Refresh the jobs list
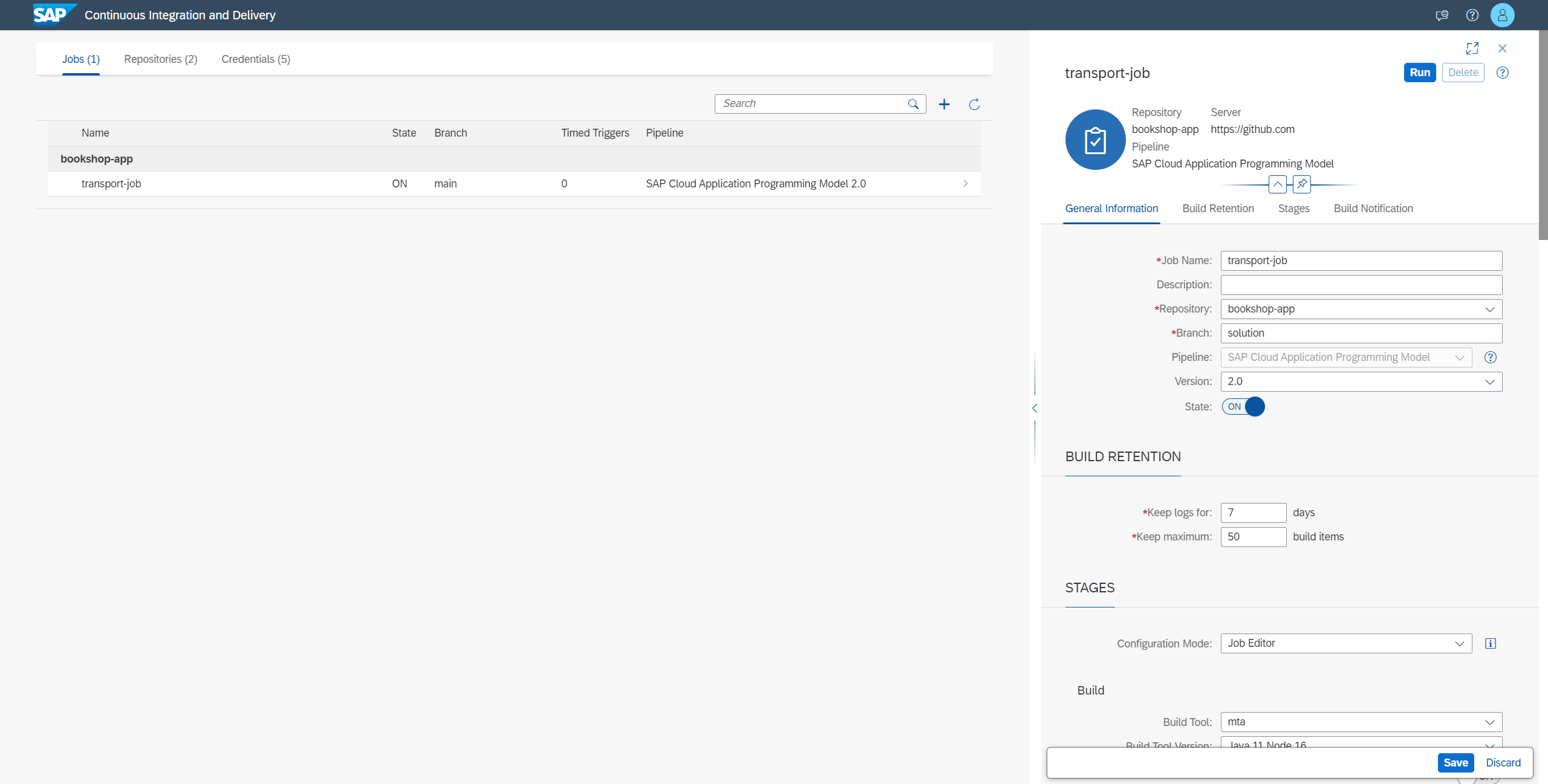 (974, 104)
